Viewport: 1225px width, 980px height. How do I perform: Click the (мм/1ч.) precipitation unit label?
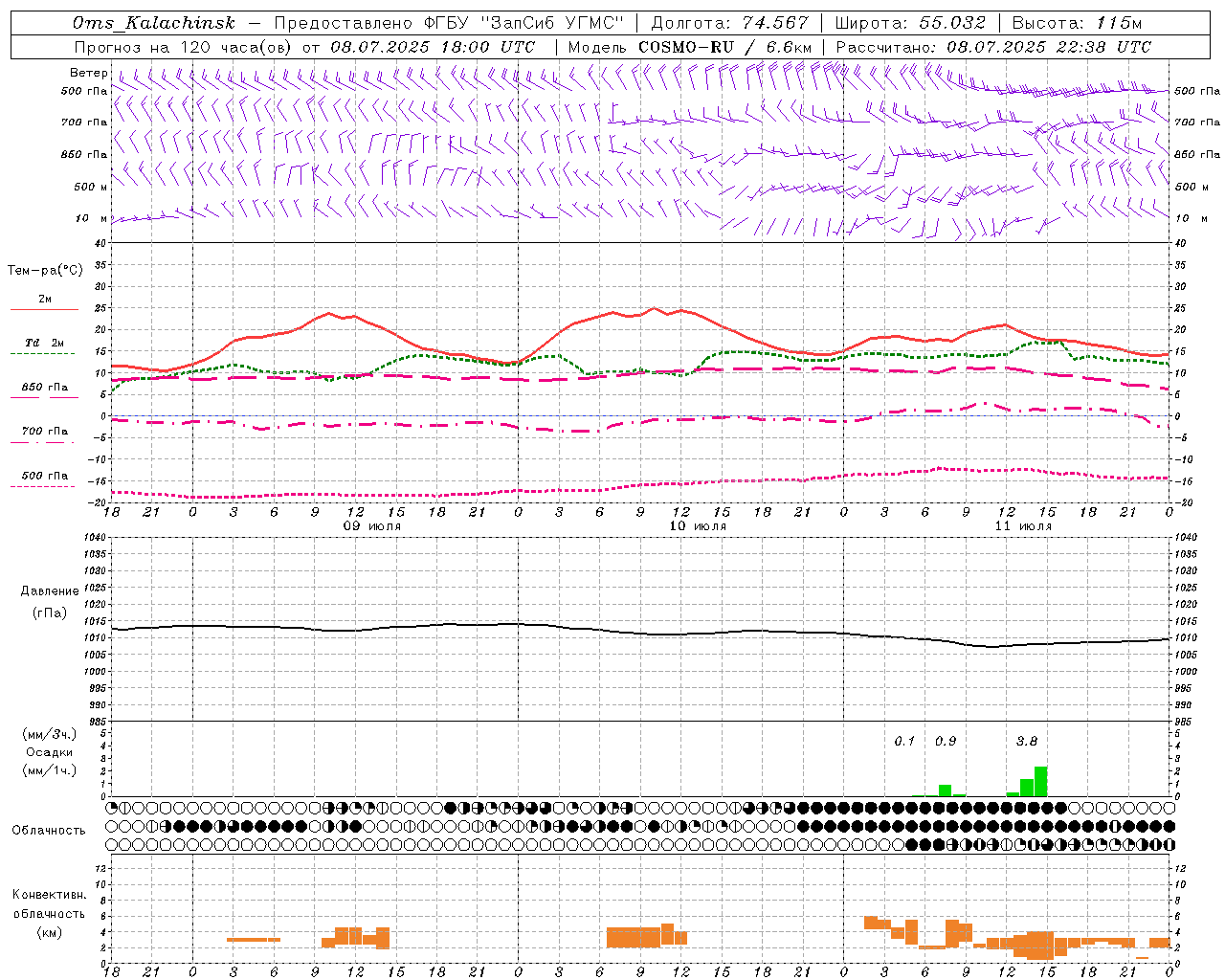(49, 770)
